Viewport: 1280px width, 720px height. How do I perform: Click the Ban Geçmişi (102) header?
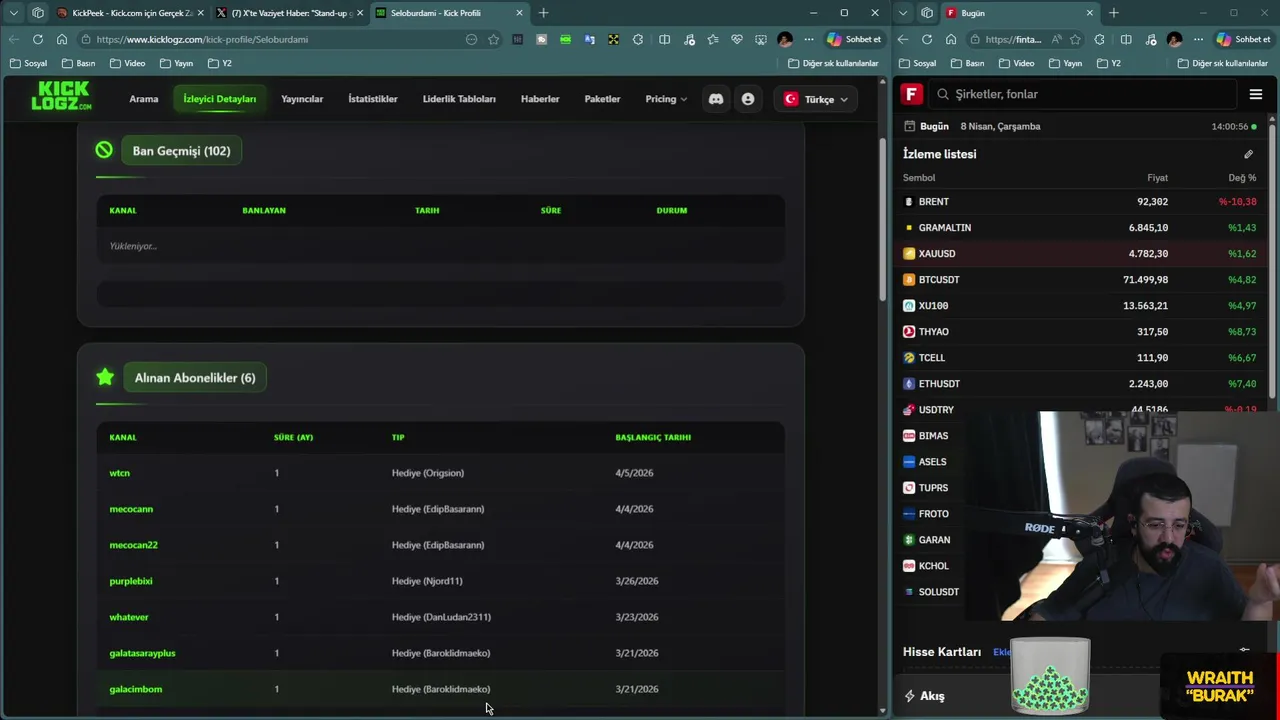[x=181, y=151]
